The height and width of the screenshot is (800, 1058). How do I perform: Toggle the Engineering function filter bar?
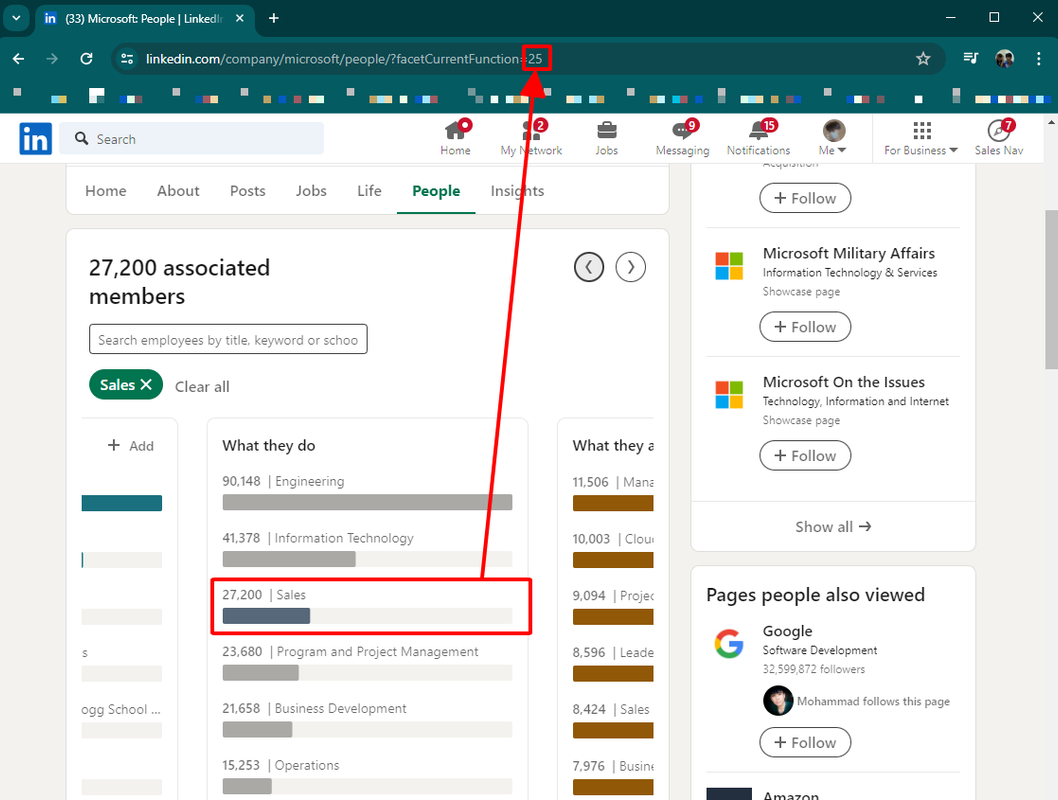point(367,502)
